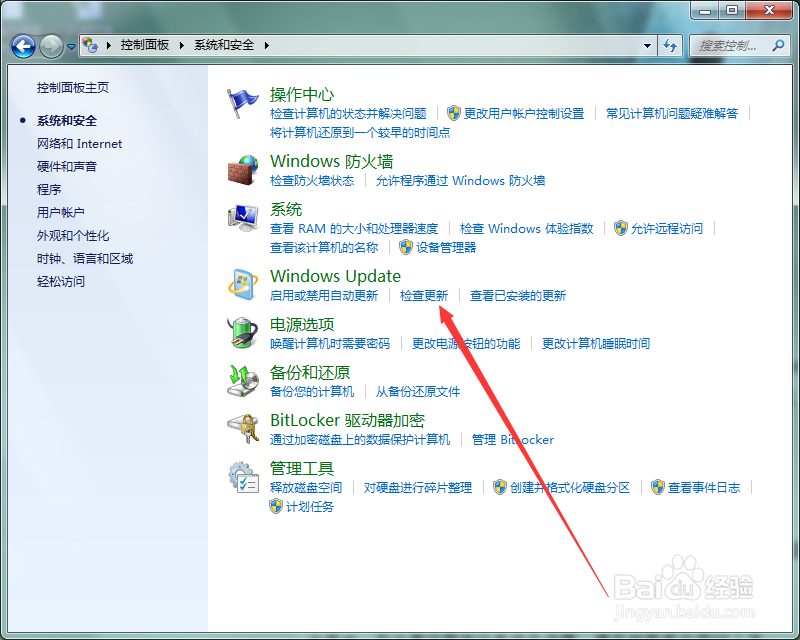
Task: Open 检查防火墙状态 link
Action: (312, 181)
